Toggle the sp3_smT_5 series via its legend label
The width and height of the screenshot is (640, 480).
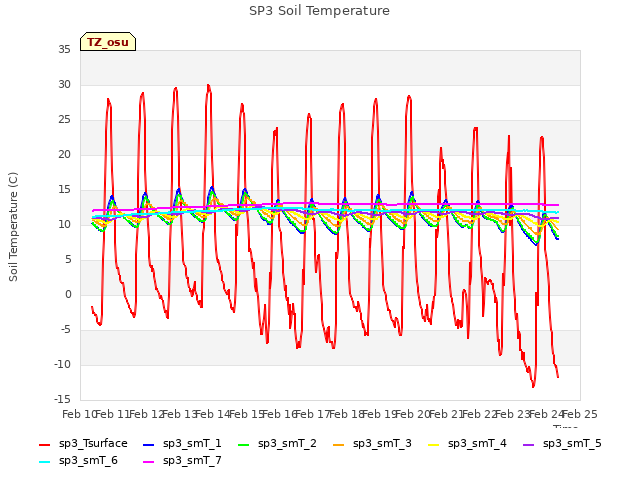pos(572,444)
